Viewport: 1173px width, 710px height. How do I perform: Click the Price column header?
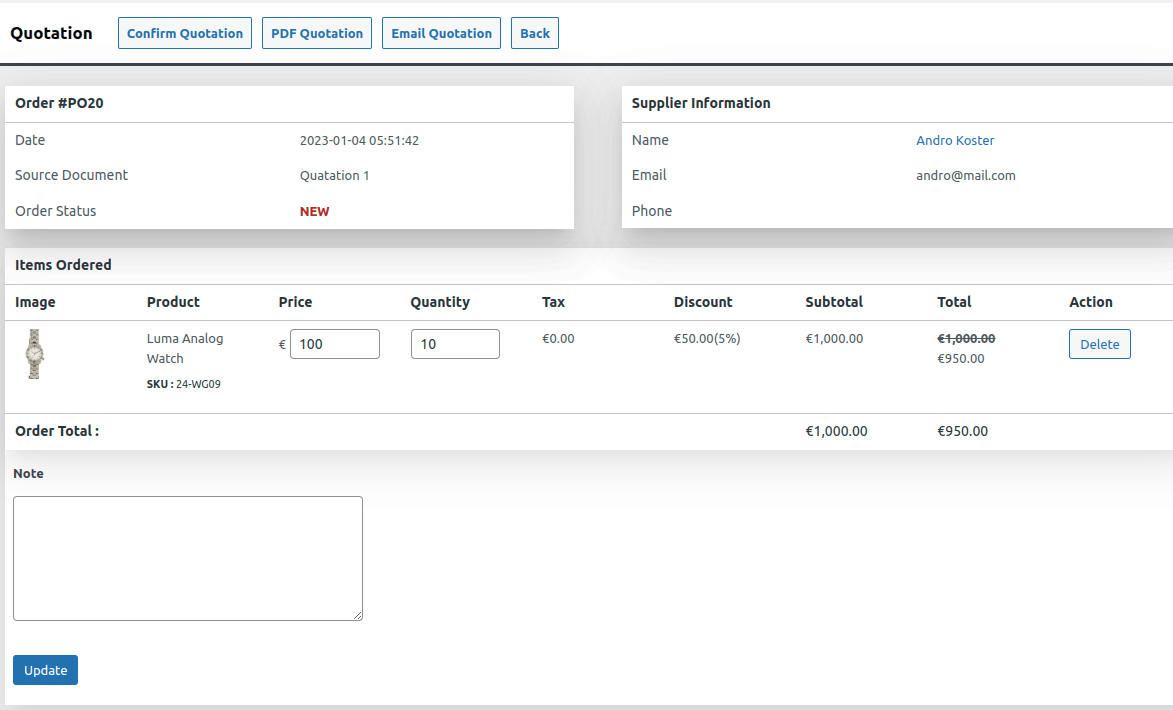(295, 302)
